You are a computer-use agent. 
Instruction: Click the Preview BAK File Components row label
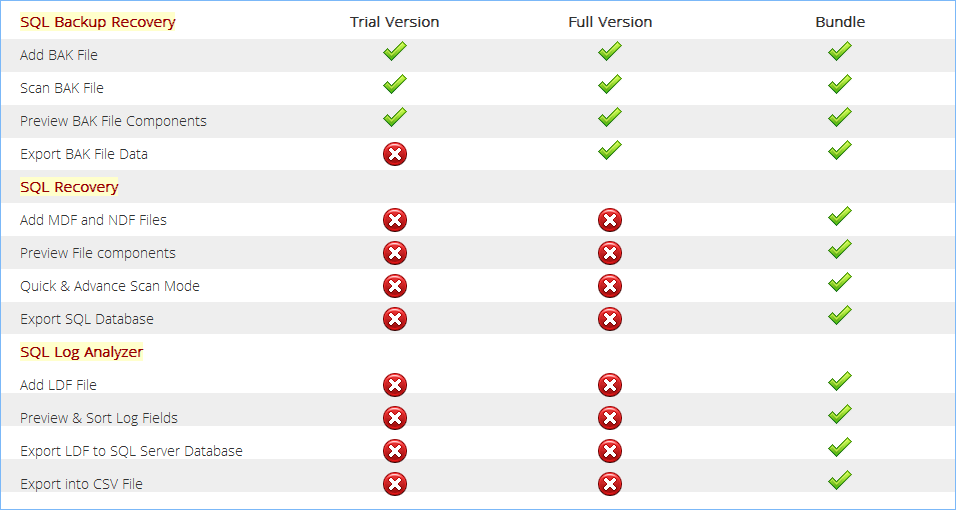pos(113,121)
